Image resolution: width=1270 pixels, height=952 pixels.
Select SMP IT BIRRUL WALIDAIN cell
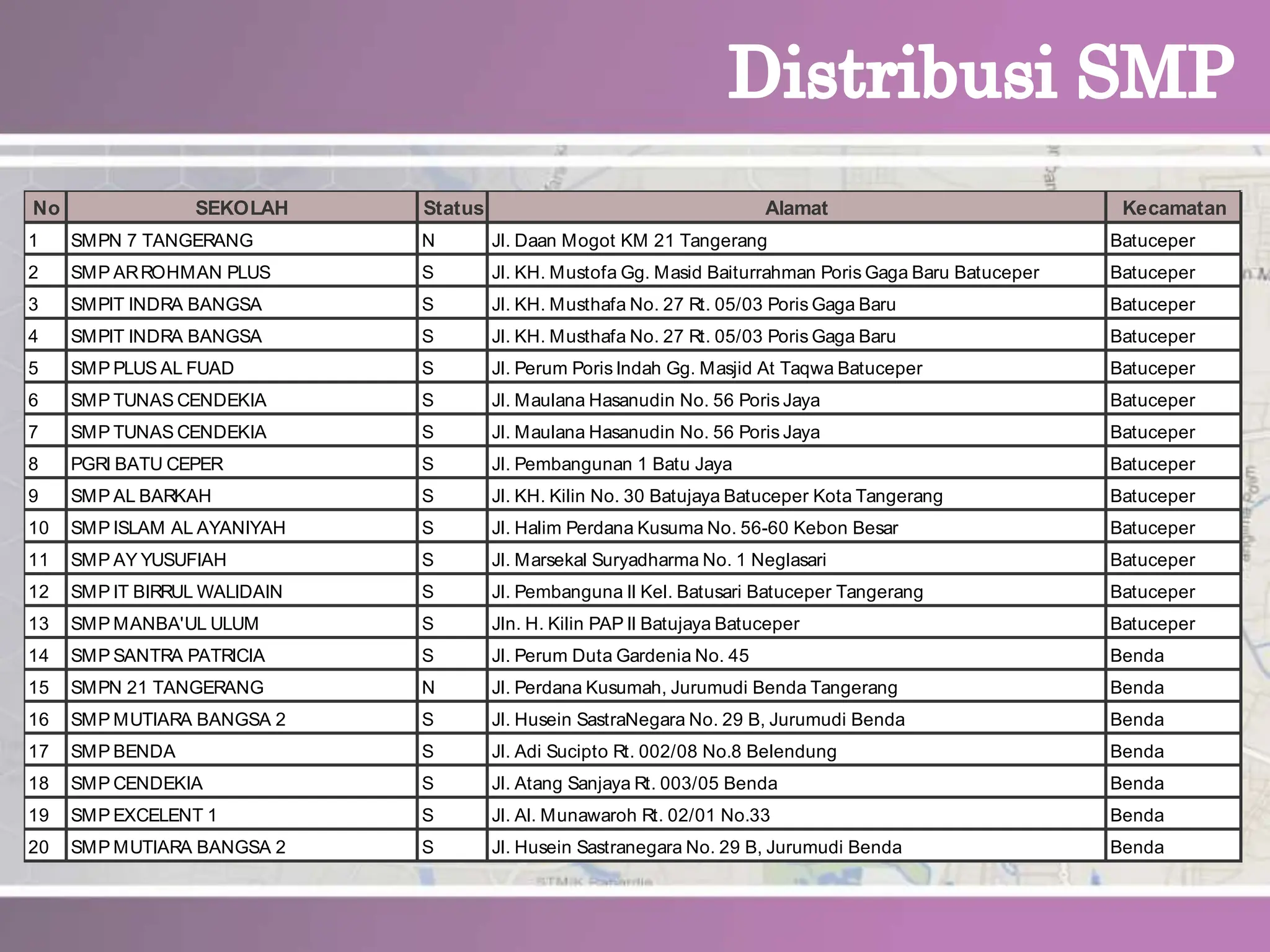tap(242, 591)
